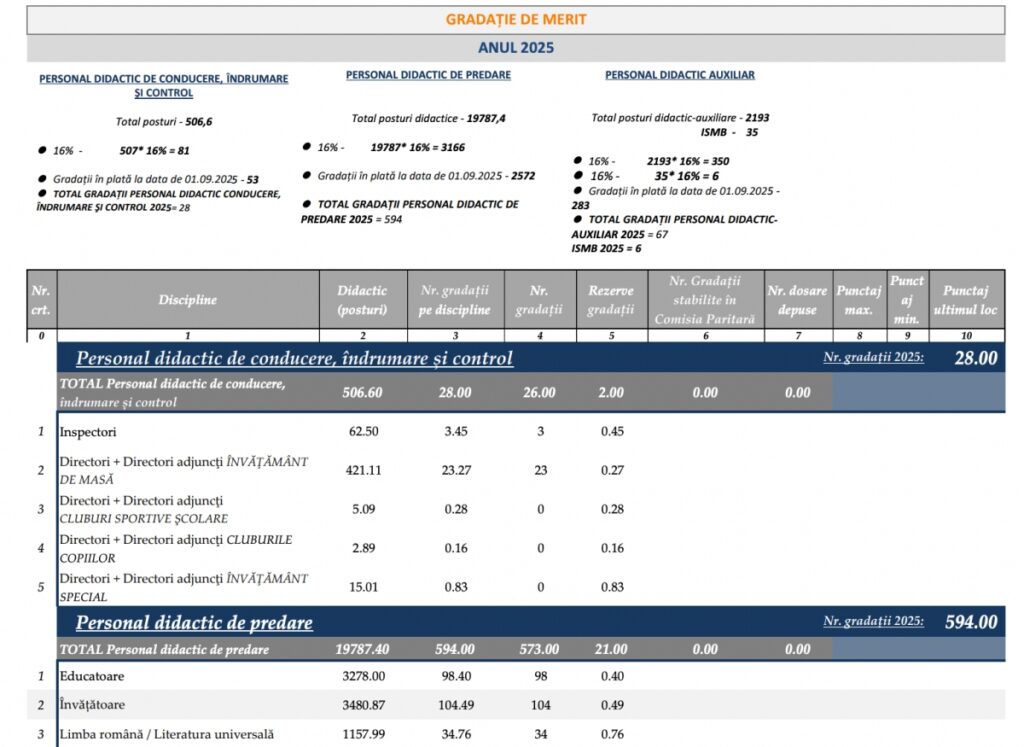Click the GRADAȚIE DE MERIT title banner

(x=516, y=20)
